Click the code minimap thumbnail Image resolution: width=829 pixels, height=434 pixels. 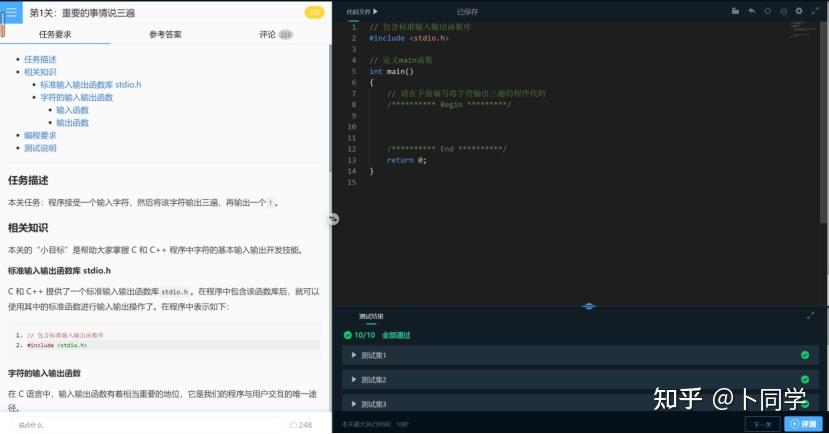[x=803, y=29]
